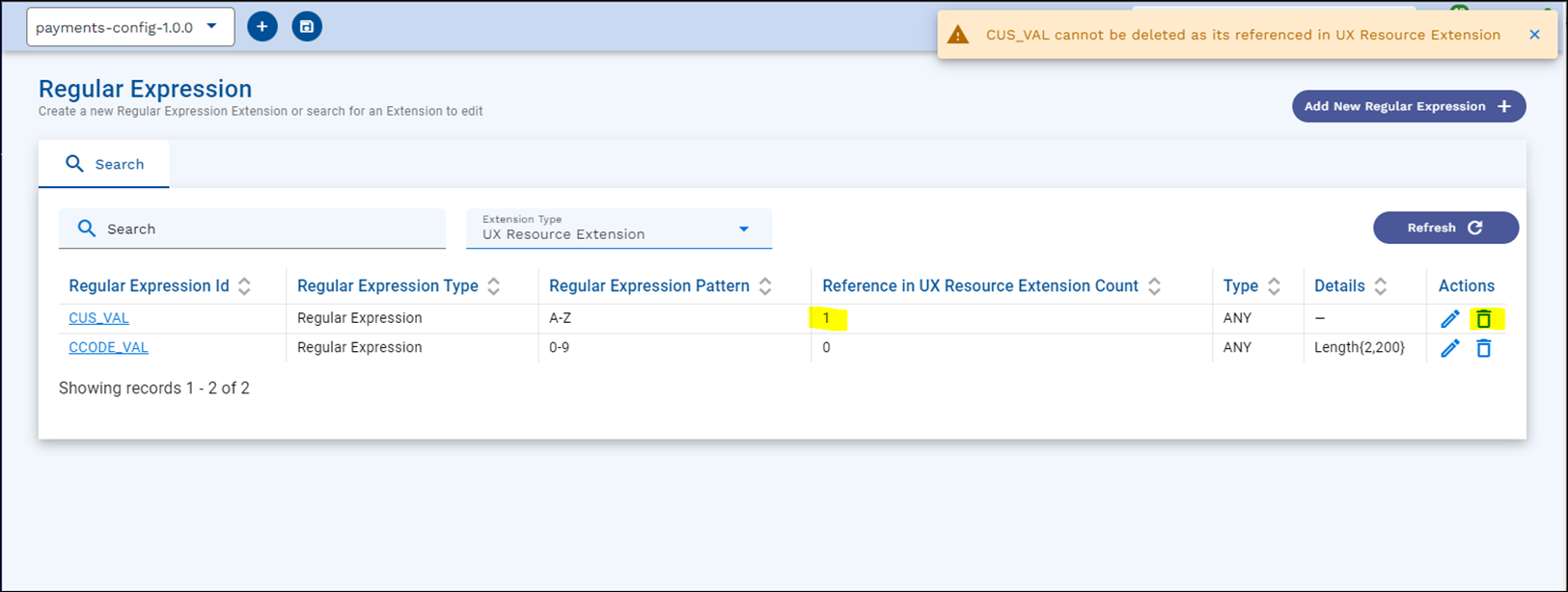Edit the CUS_VAL regular expression
This screenshot has height=592, width=1568.
tap(1449, 319)
